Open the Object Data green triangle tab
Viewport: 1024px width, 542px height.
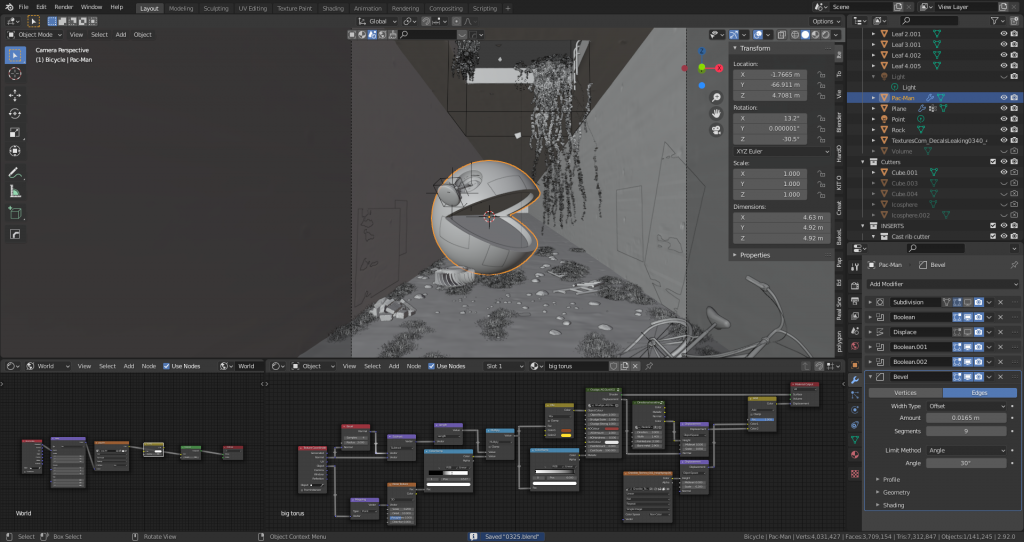(855, 440)
